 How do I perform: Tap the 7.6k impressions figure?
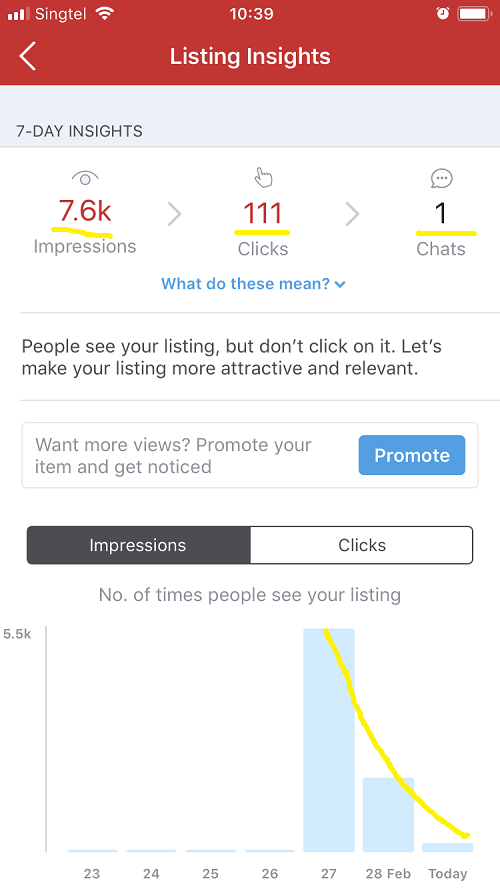[x=85, y=211]
